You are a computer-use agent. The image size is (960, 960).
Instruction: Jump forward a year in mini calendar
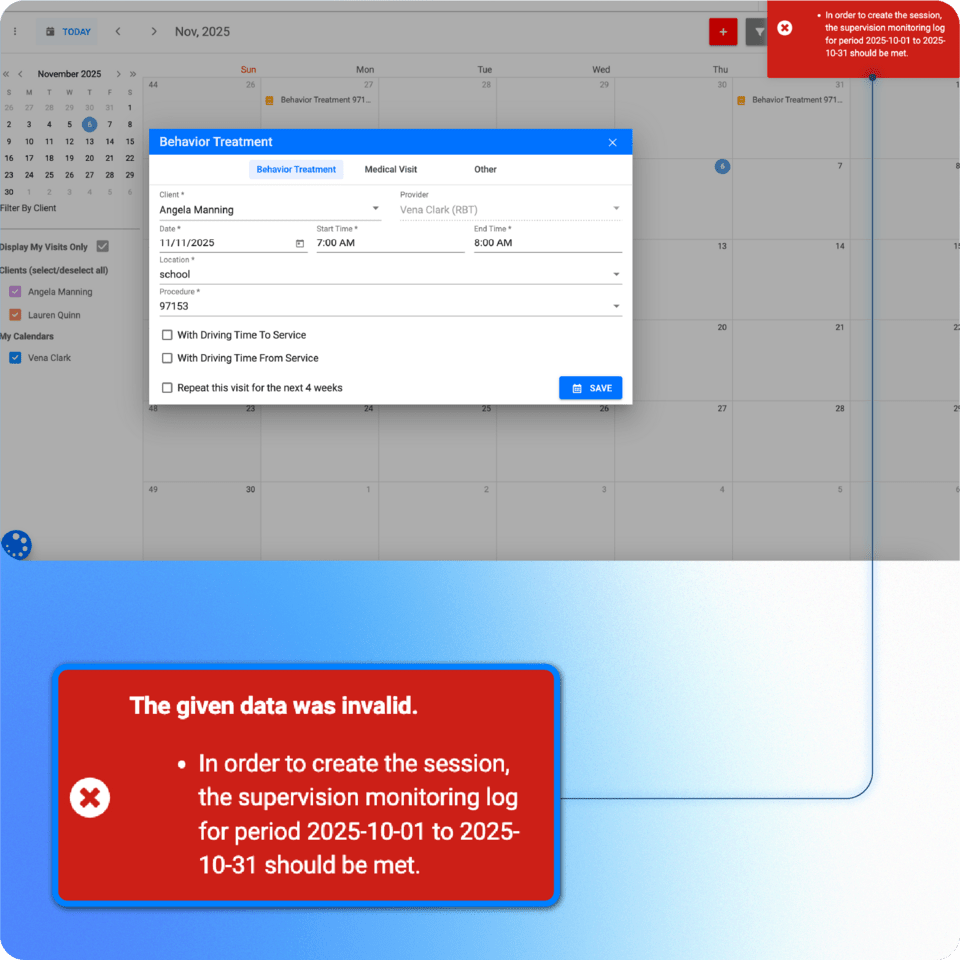point(133,74)
